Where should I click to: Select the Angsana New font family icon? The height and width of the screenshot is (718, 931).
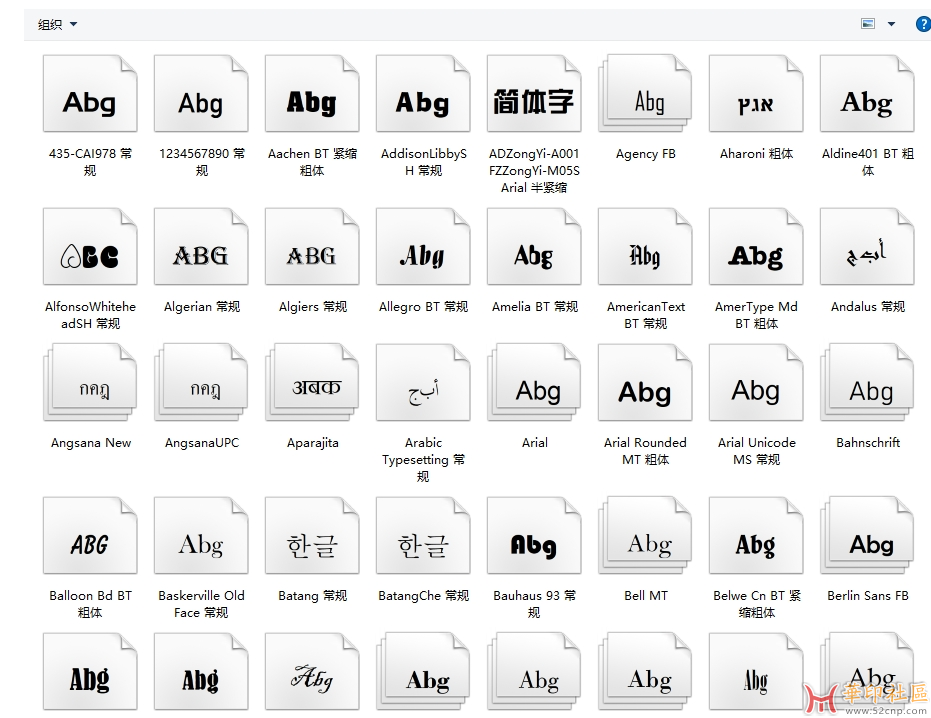(x=90, y=382)
